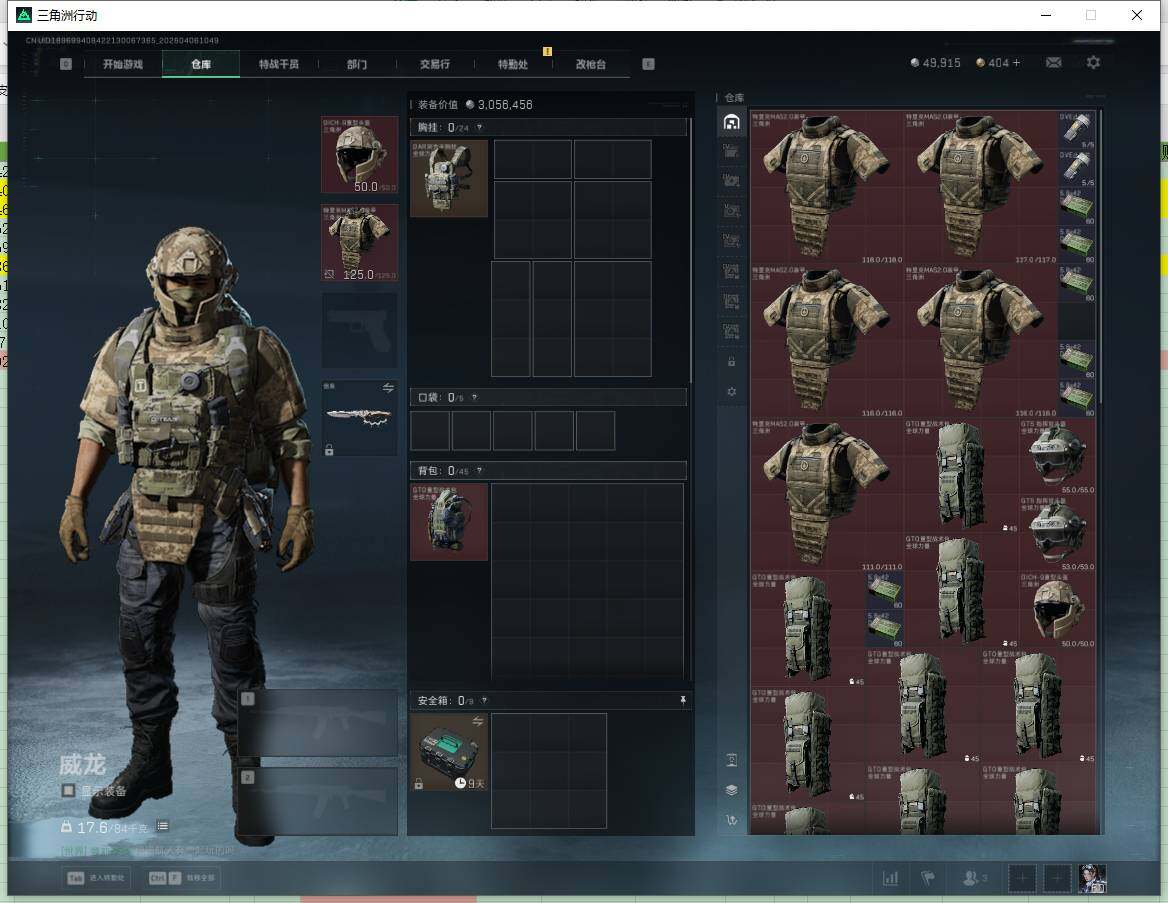
Task: Select the equipped helmet slot 50.0
Action: point(360,154)
